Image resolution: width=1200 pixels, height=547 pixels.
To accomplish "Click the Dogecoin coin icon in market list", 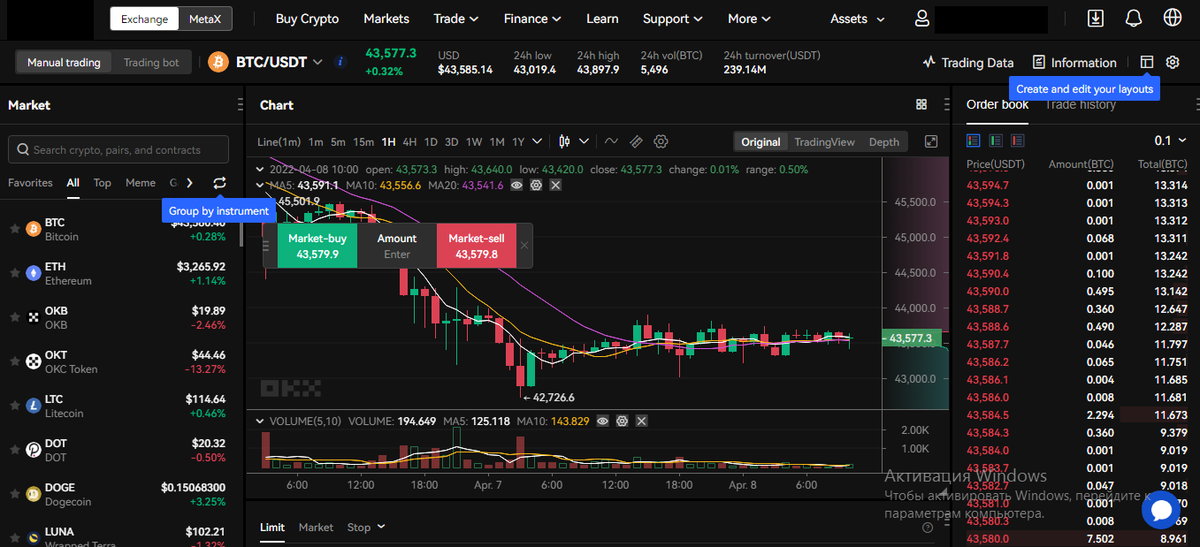I will 32,494.
